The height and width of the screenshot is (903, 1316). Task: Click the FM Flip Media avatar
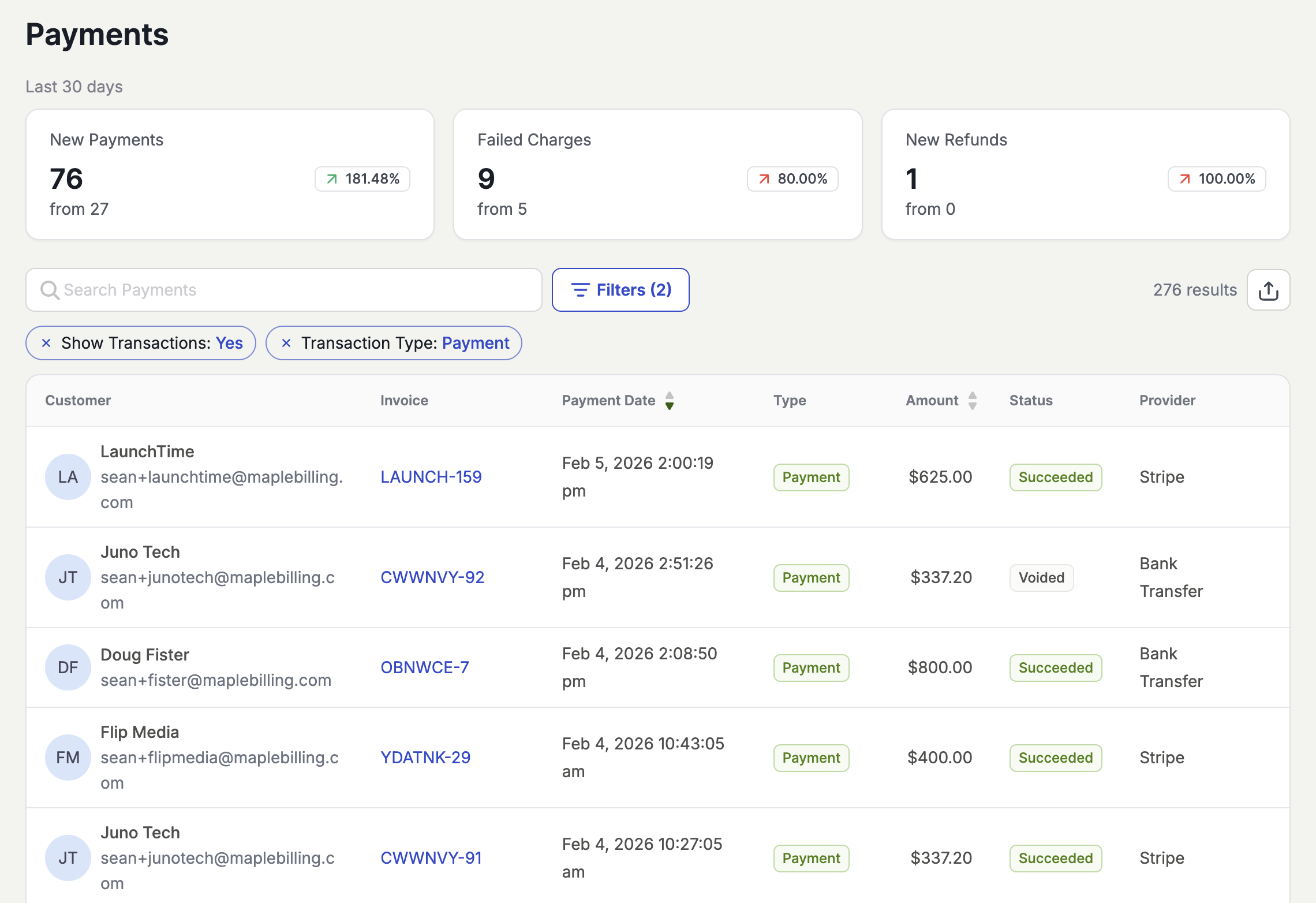[68, 758]
